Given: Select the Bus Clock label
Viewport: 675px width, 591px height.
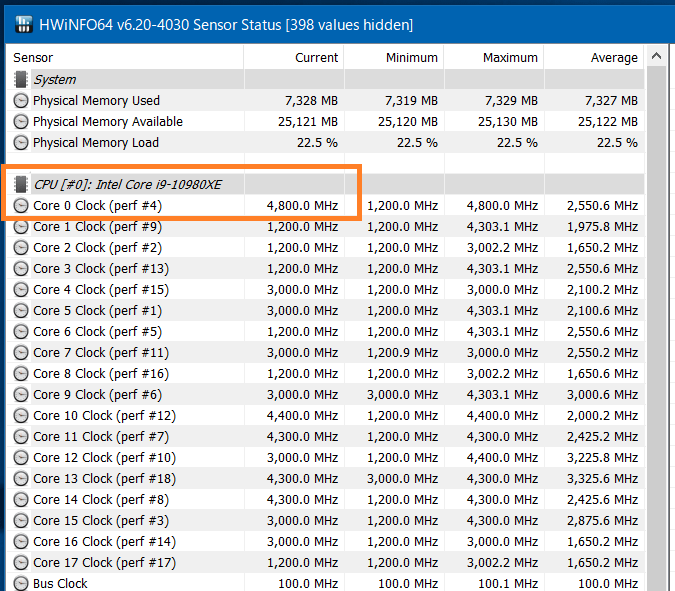Looking at the screenshot, I should pyautogui.click(x=60, y=583).
